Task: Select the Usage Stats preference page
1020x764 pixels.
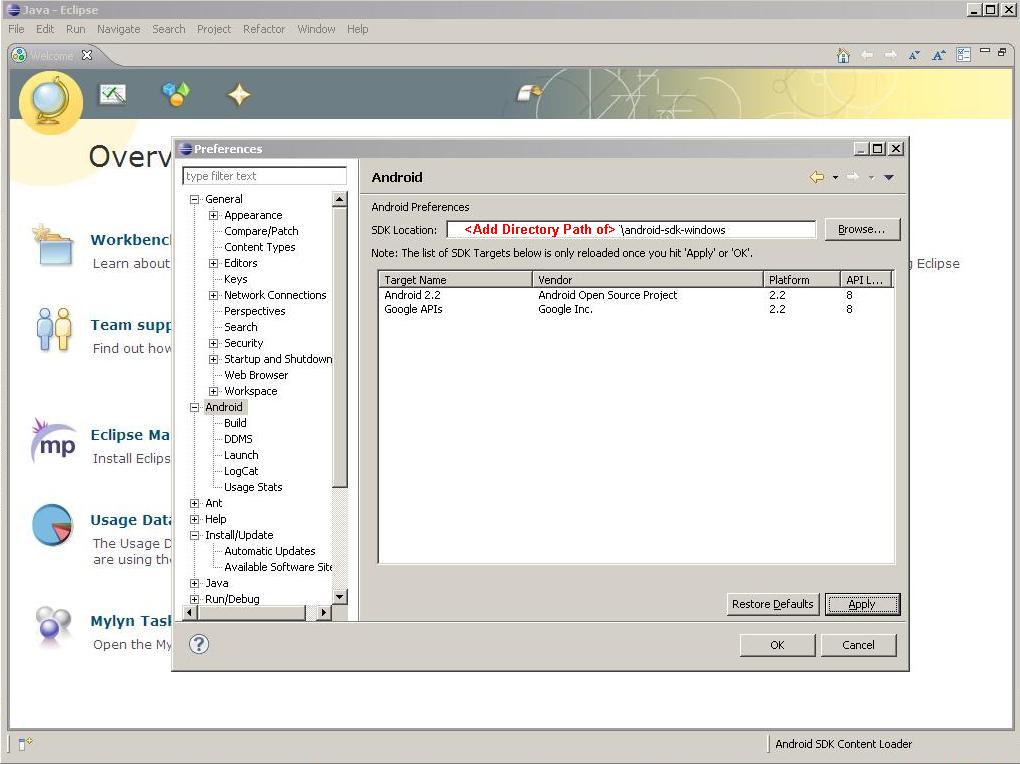Action: (x=253, y=487)
